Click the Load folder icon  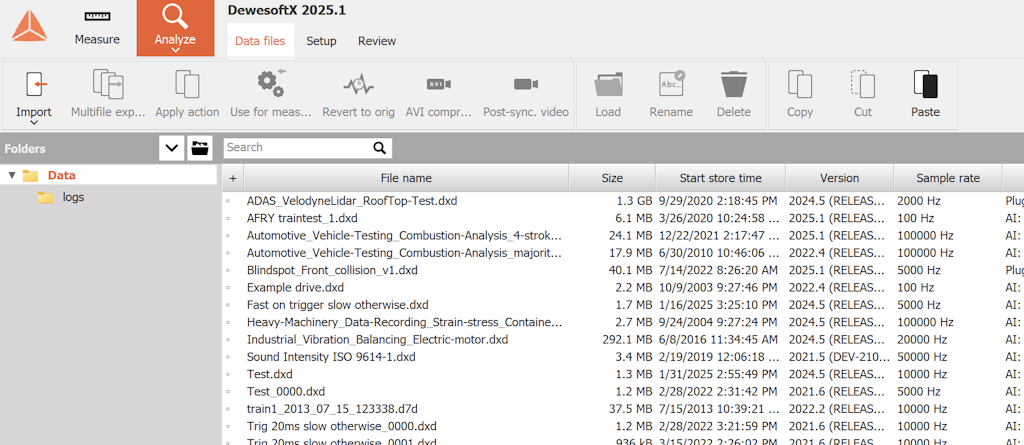coord(608,84)
